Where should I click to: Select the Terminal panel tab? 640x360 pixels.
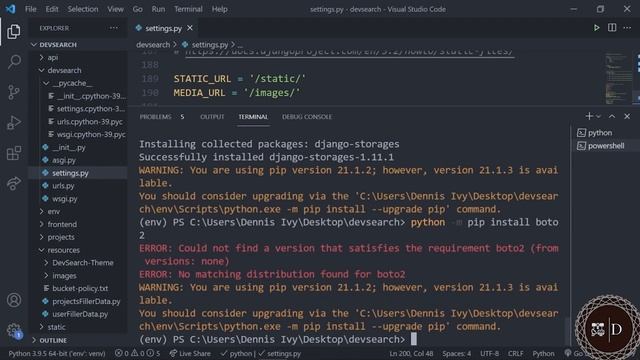coord(253,117)
